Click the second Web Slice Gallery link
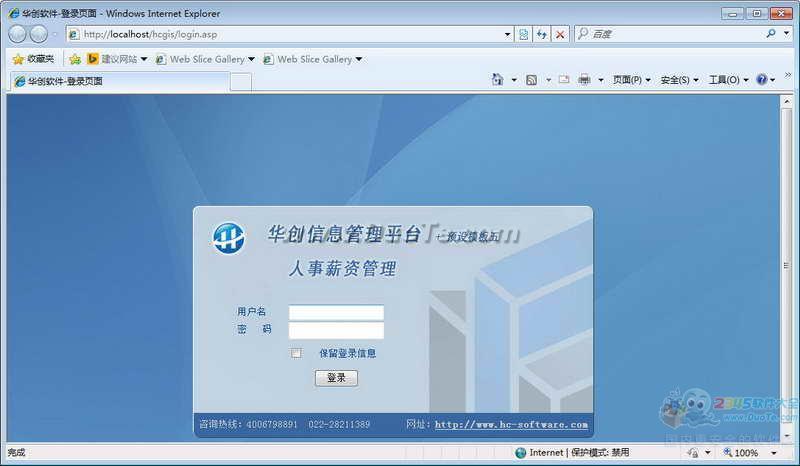This screenshot has width=800, height=466. coord(313,59)
